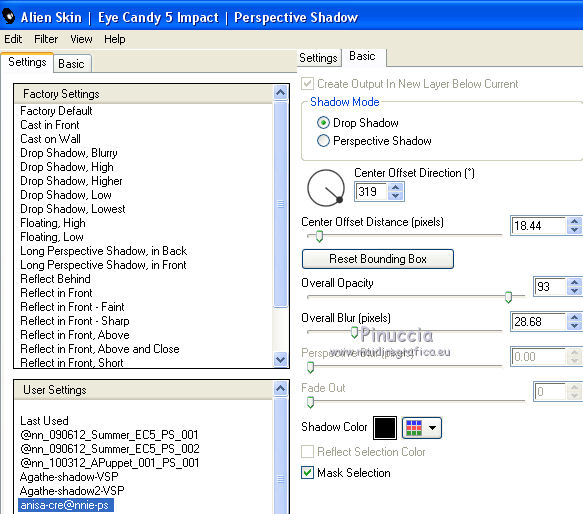Viewport: 583px width, 514px height.
Task: Select @nn_090612_Summer_EC5_PS_001 user setting
Action: click(x=109, y=435)
